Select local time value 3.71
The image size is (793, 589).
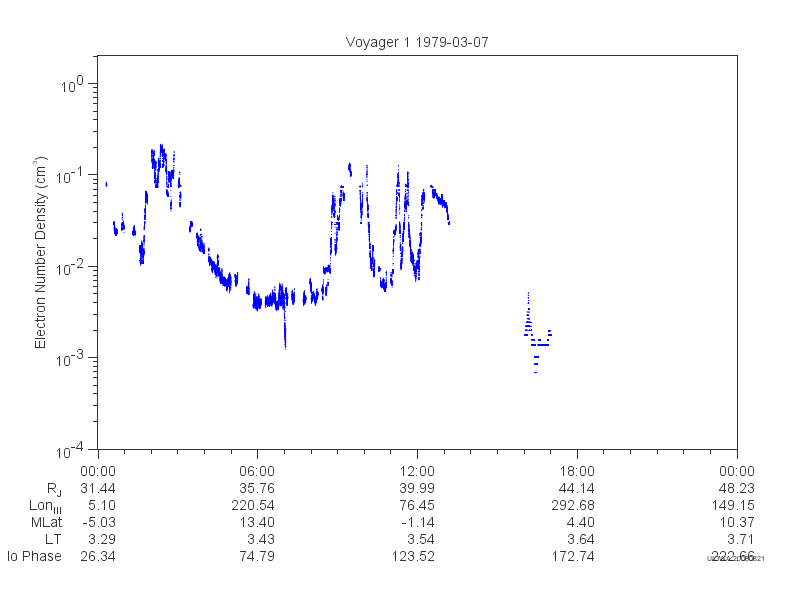[x=741, y=539]
